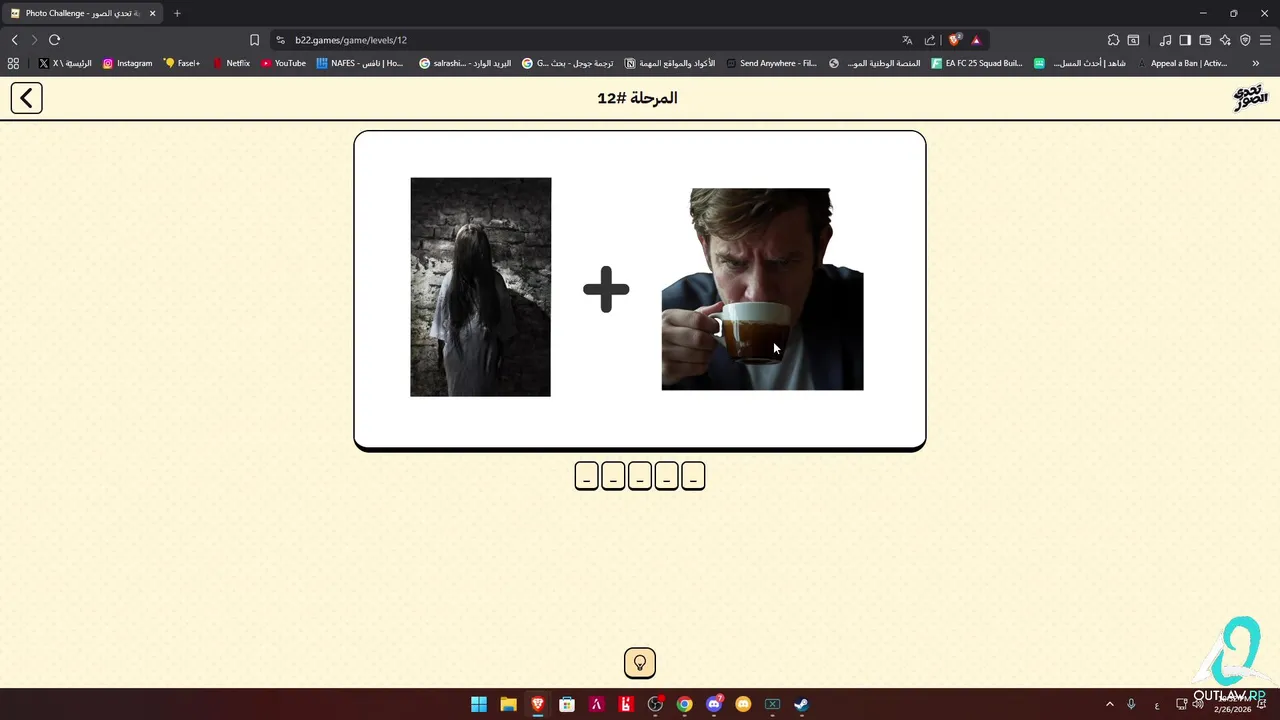Open the Netflix bookmark

coord(231,63)
